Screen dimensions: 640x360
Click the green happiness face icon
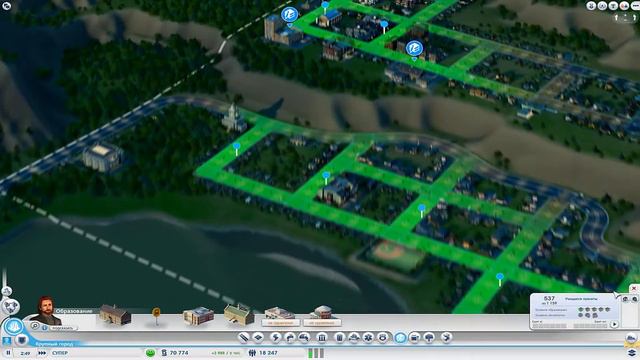tap(150, 353)
